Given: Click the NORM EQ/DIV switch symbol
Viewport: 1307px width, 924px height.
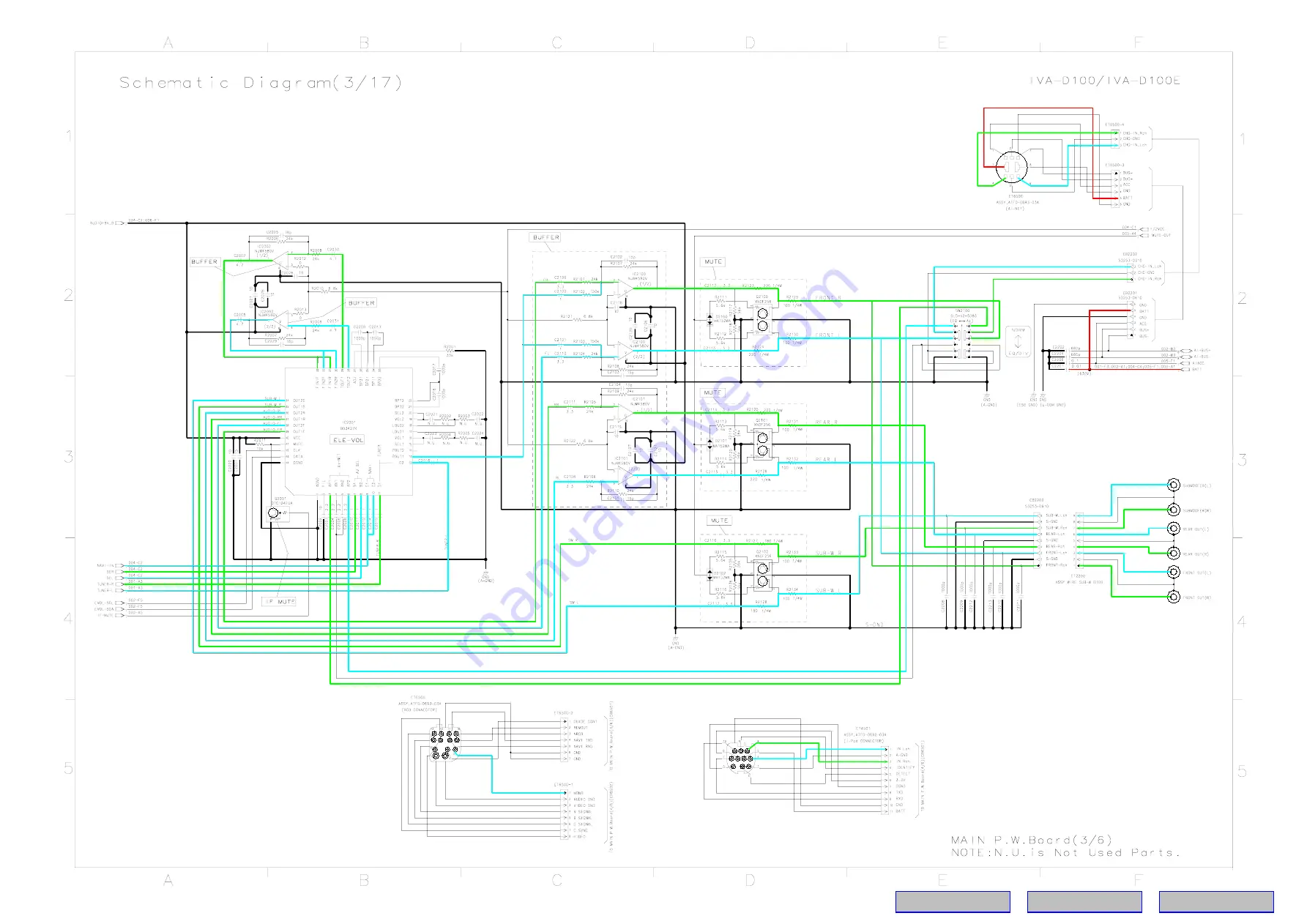Looking at the screenshot, I should coord(1018,342).
